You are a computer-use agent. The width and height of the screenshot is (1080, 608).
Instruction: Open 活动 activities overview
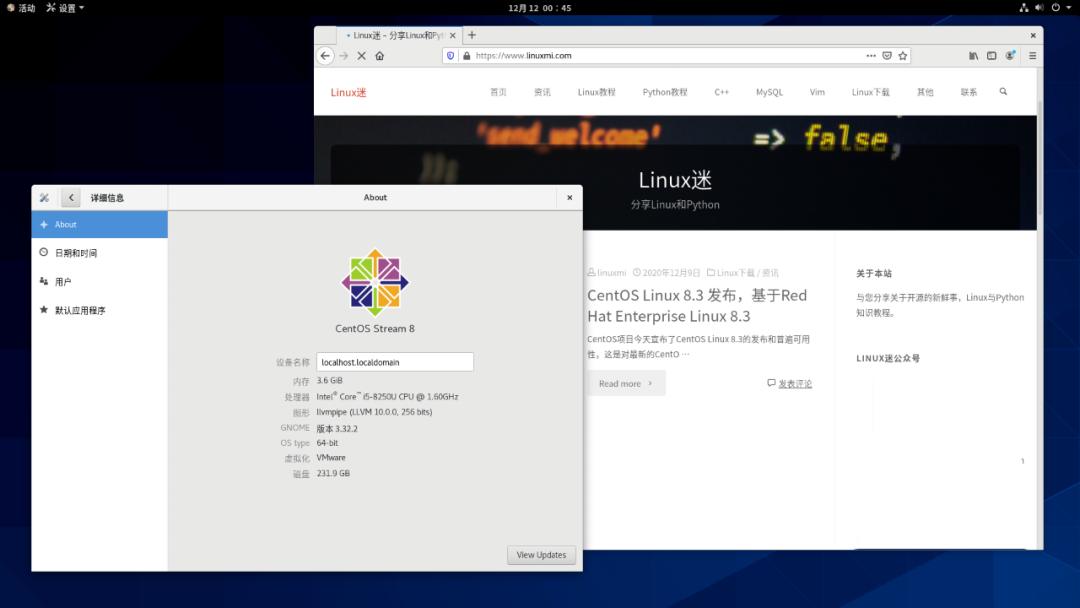[x=21, y=8]
